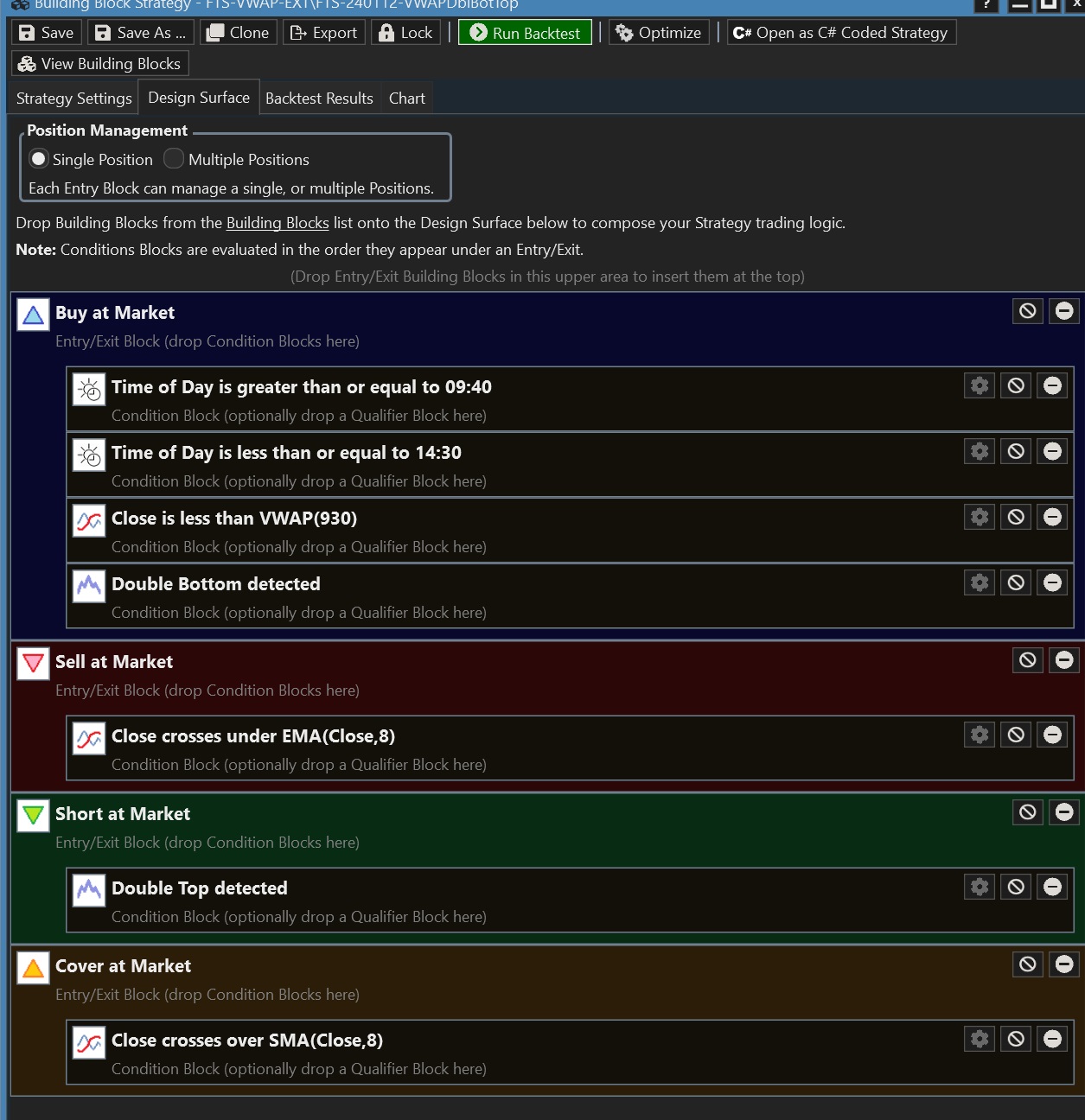
Task: Follow the Building Blocks link
Action: coord(278,223)
